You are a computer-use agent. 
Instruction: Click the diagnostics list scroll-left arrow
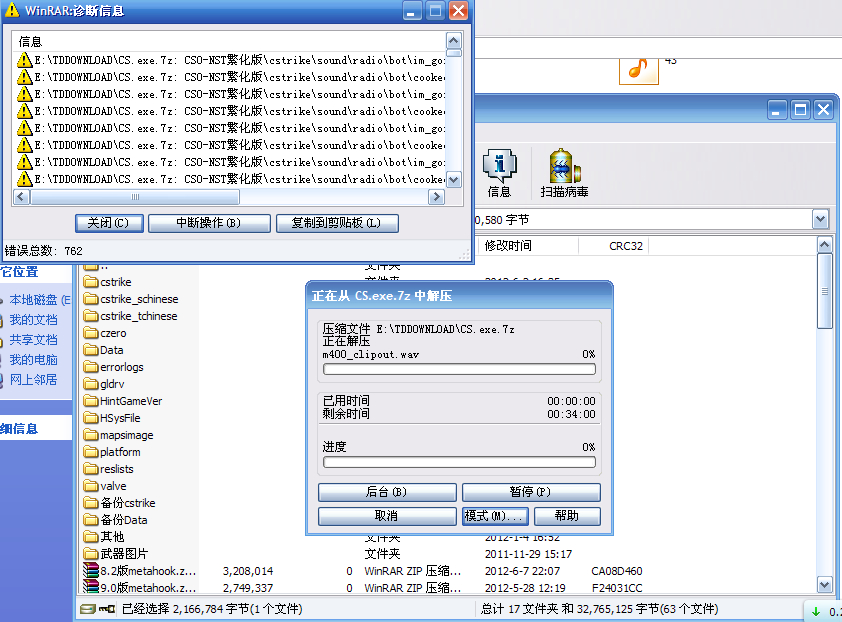(21, 197)
